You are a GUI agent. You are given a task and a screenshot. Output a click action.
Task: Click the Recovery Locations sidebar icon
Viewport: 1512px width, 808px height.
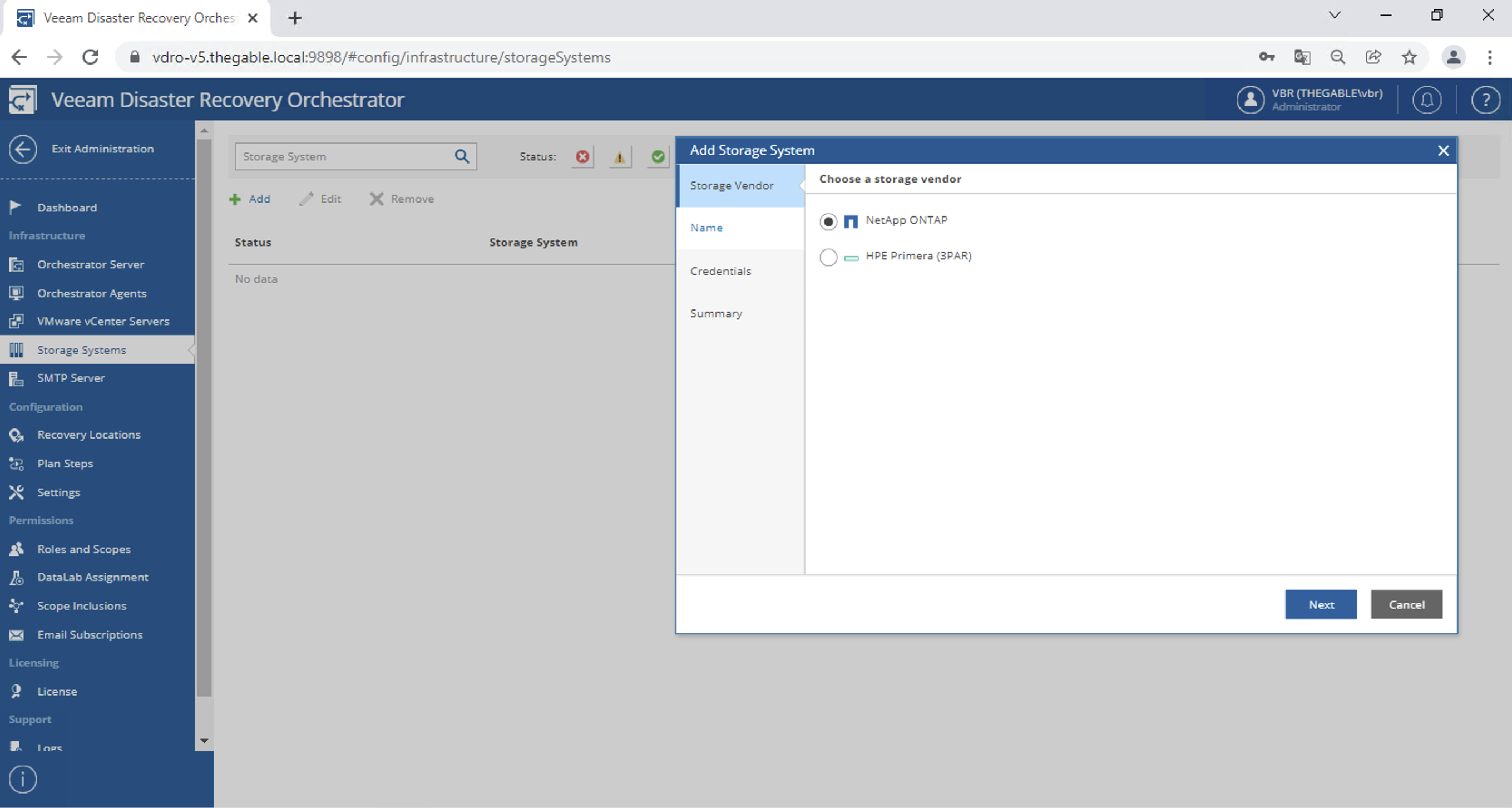coord(17,435)
